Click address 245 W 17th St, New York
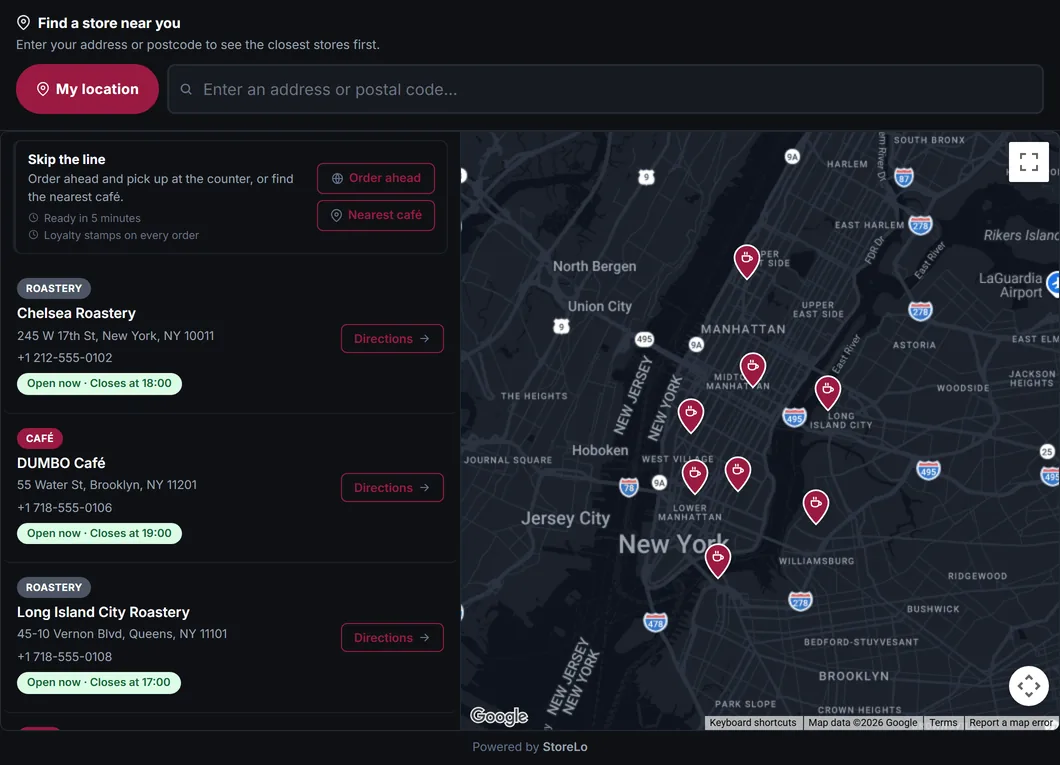The height and width of the screenshot is (765, 1060). click(x=116, y=336)
